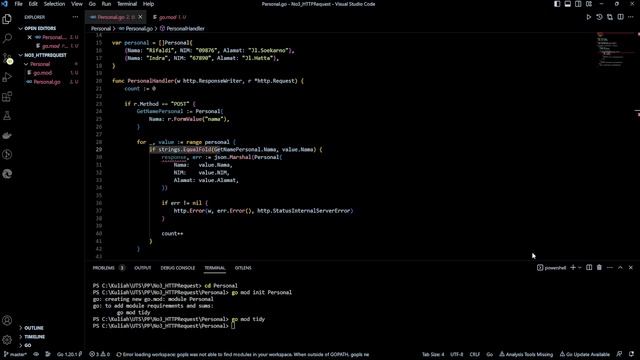Open the Selection menu
640x360 pixels.
(x=54, y=4)
